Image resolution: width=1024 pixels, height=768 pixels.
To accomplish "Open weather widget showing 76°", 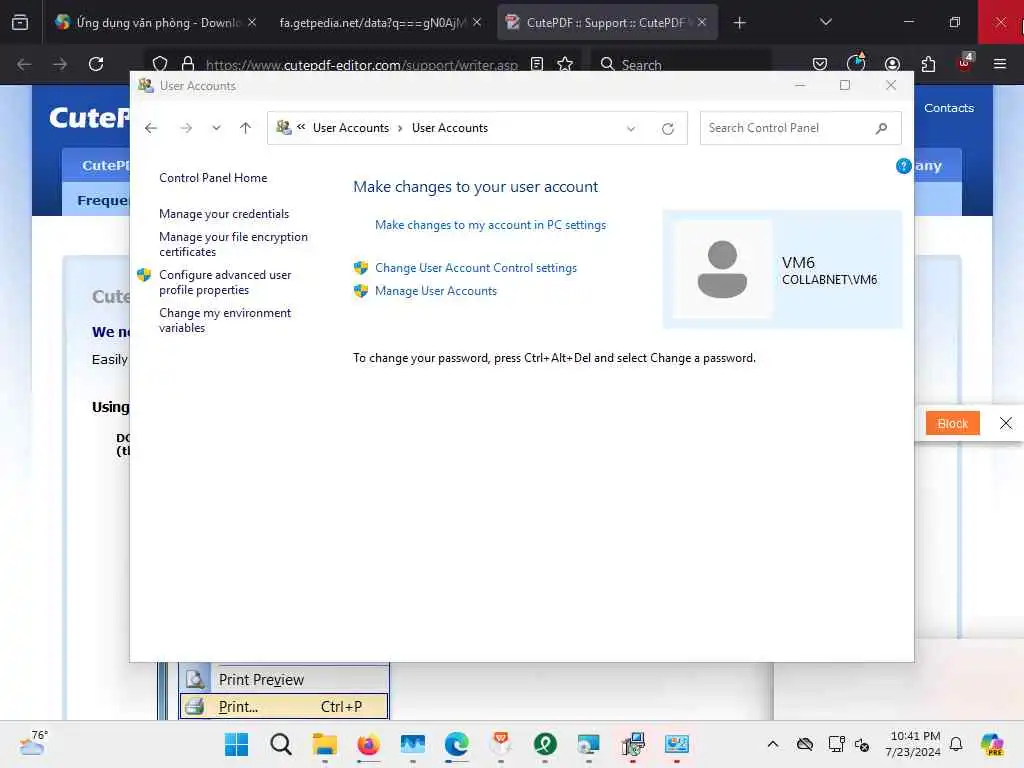I will (33, 743).
